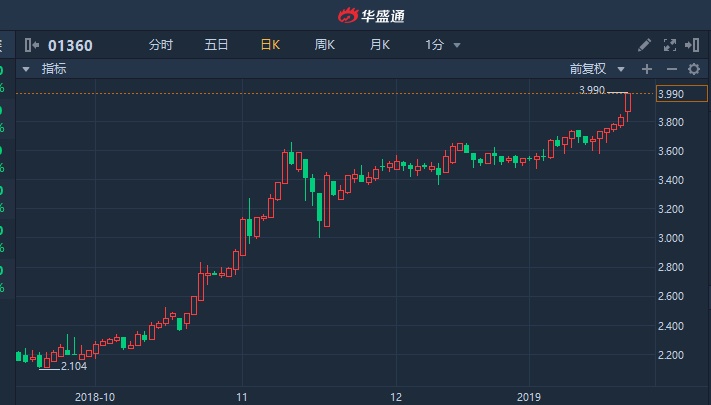Screen dimensions: 711x405
Task: Click the 华盛通 logo
Action: (x=371, y=15)
